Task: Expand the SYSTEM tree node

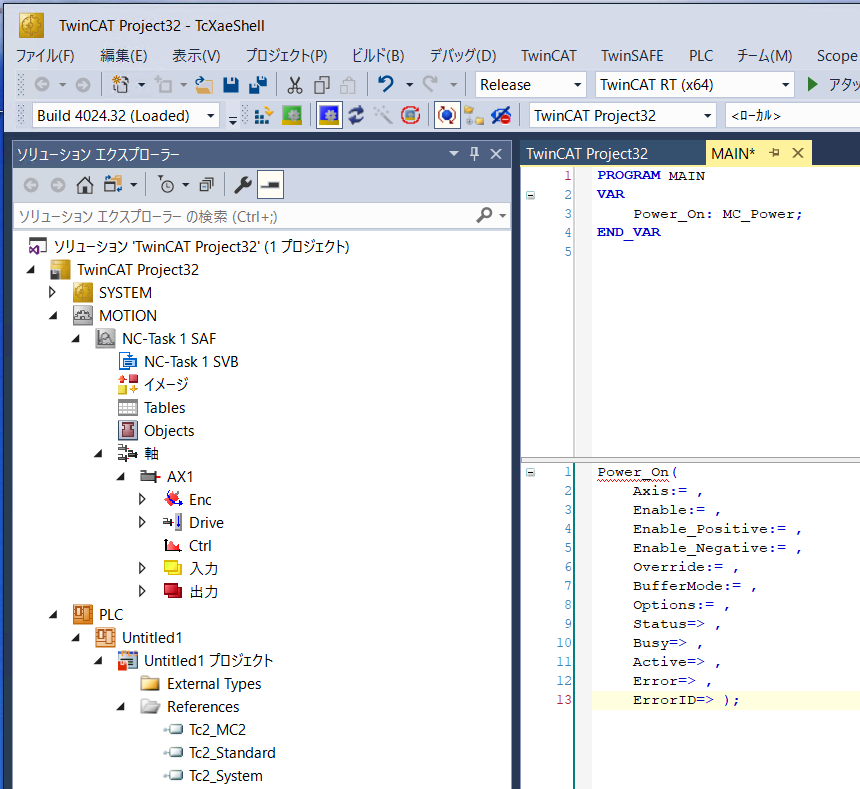Action: pyautogui.click(x=53, y=293)
